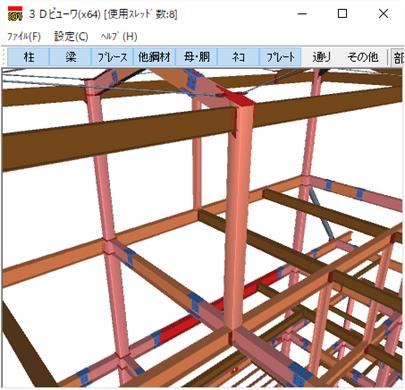The height and width of the screenshot is (390, 405).
Task: Select the gray diagonal brace member
Action: [321, 213]
